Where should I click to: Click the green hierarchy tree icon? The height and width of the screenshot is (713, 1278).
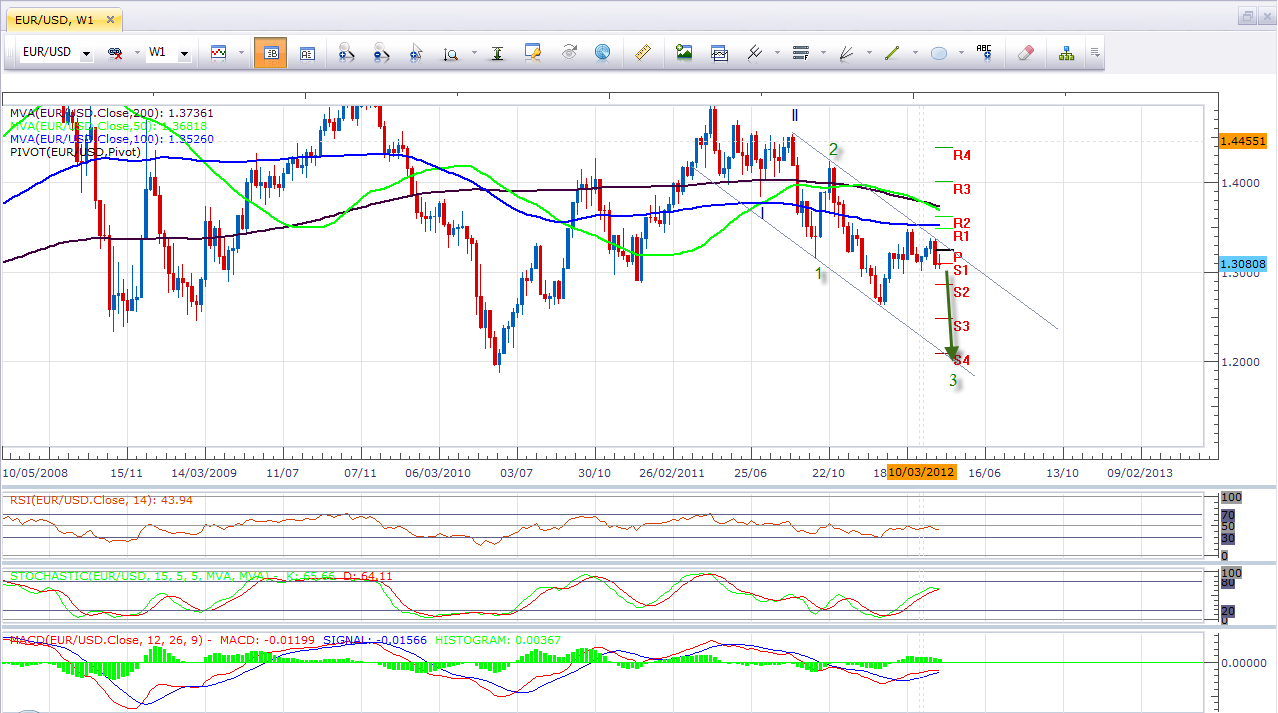1067,53
